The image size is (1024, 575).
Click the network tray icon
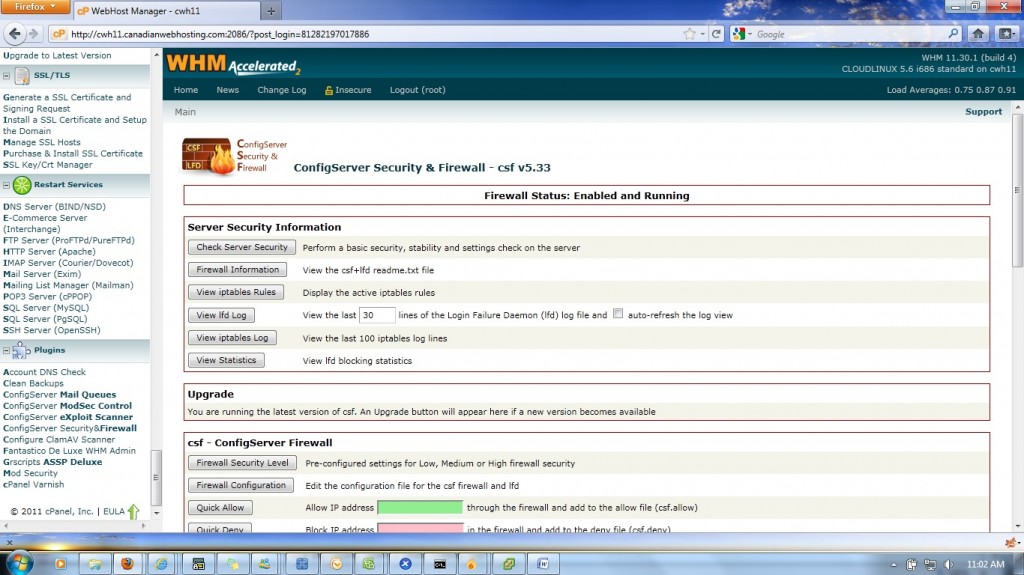point(930,564)
